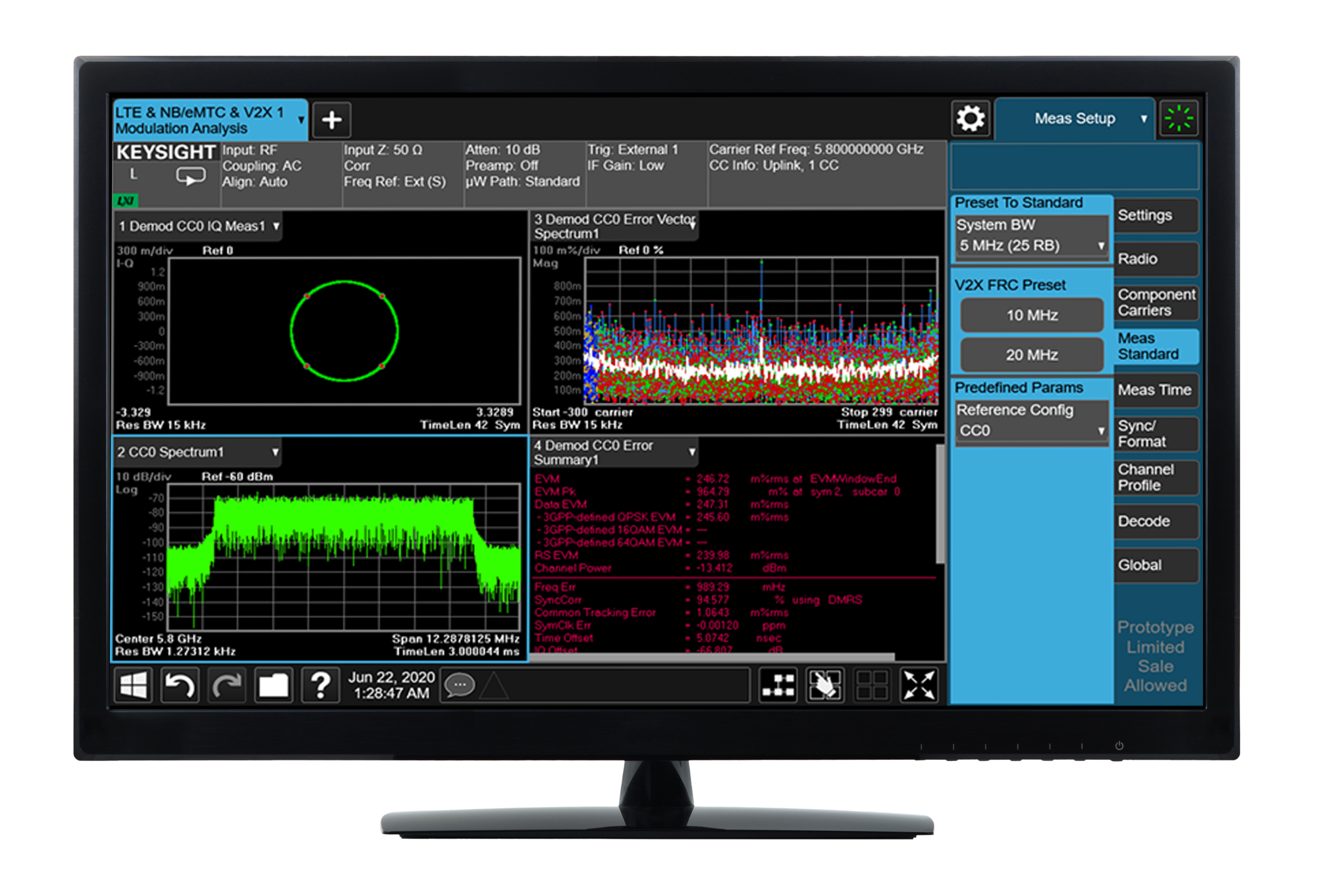Click the Undo arrow icon
Screen dimensions: 1317x896
coord(179,686)
